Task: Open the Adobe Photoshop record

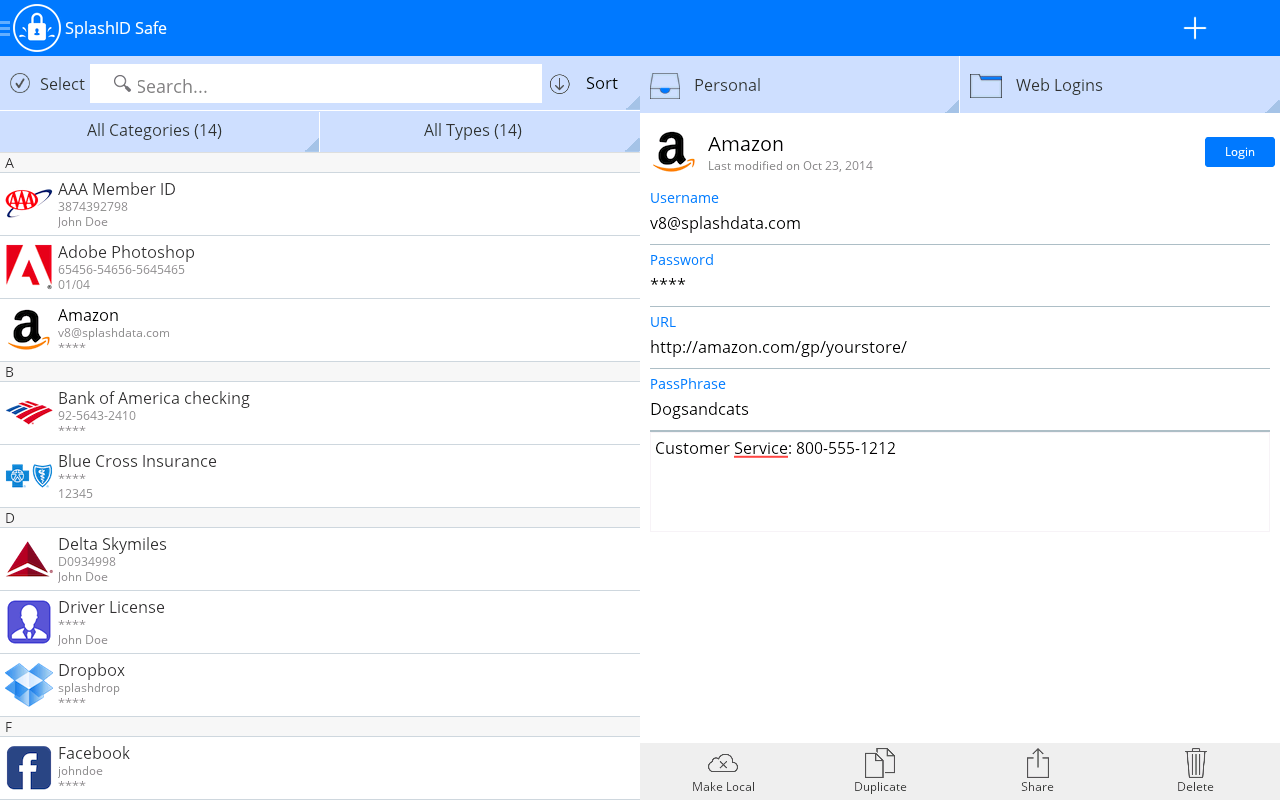Action: tap(320, 267)
